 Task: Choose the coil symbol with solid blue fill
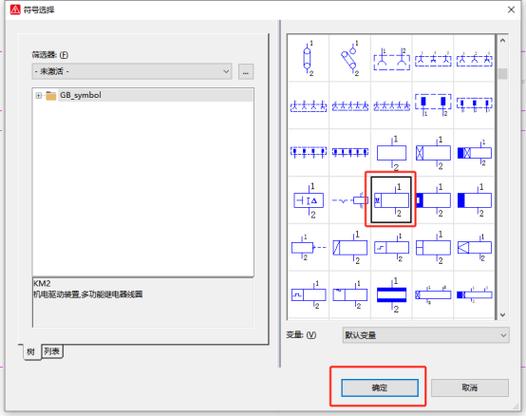[x=474, y=200]
